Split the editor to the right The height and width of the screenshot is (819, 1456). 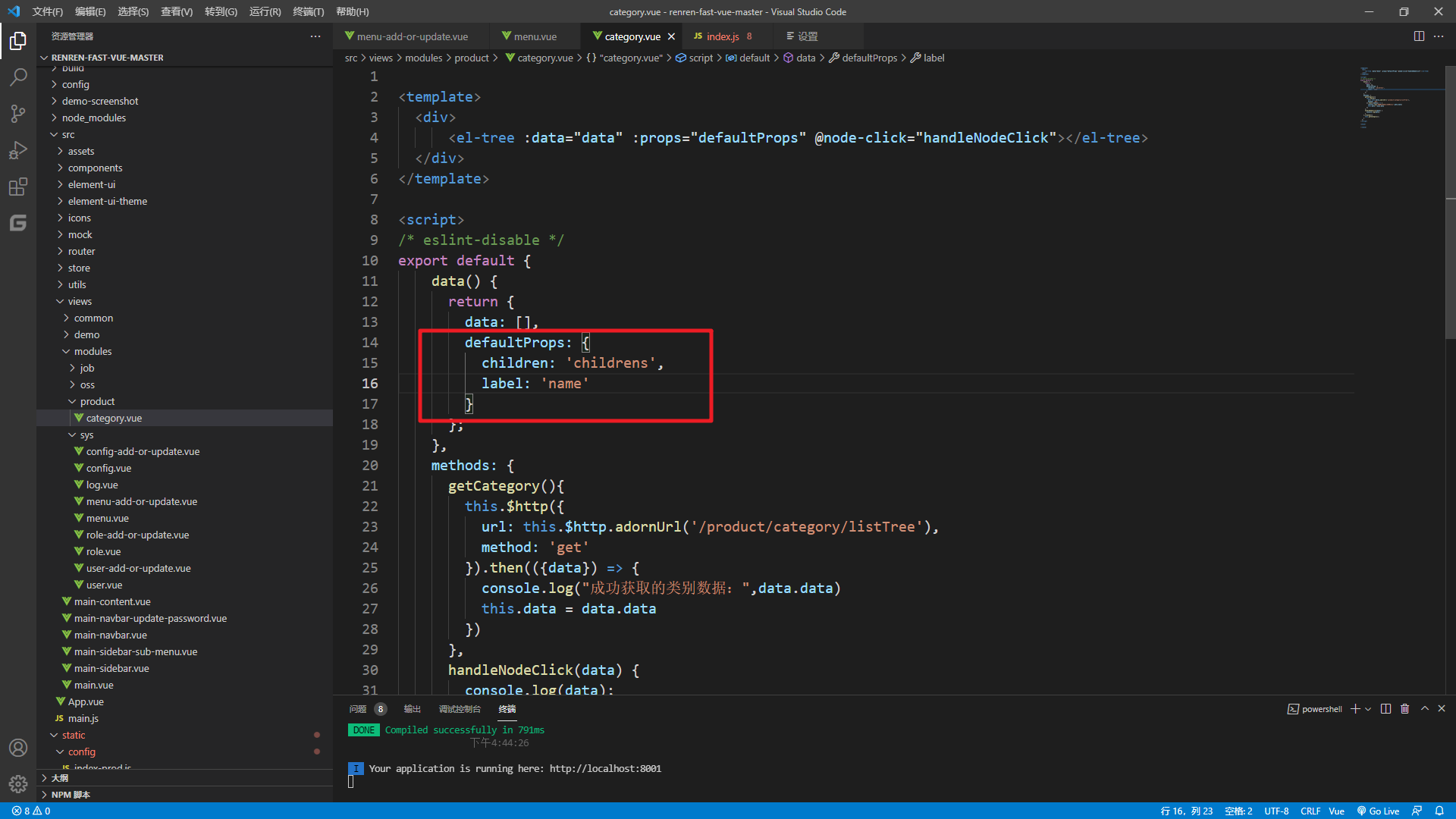1419,36
